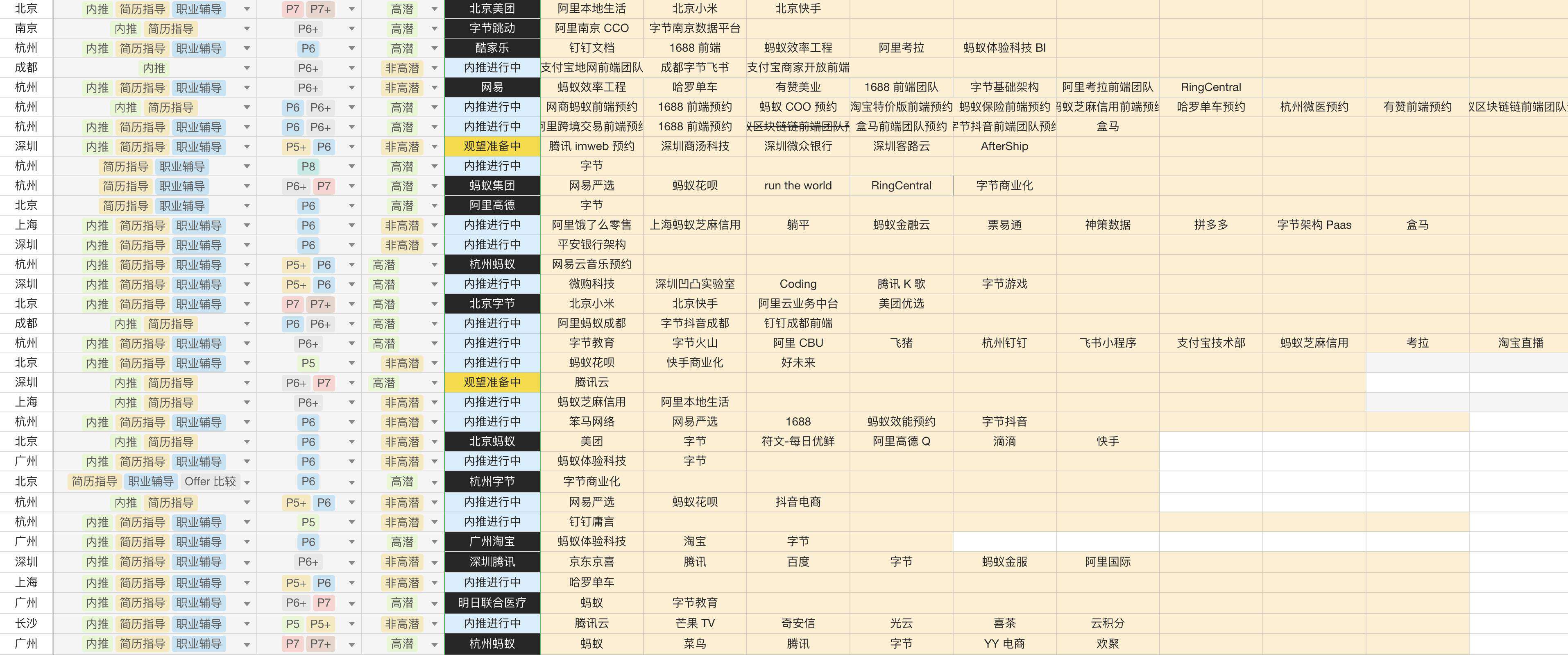
Task: Open the 高潜 dropdown arrow in 广州淘宝 row
Action: pos(435,542)
